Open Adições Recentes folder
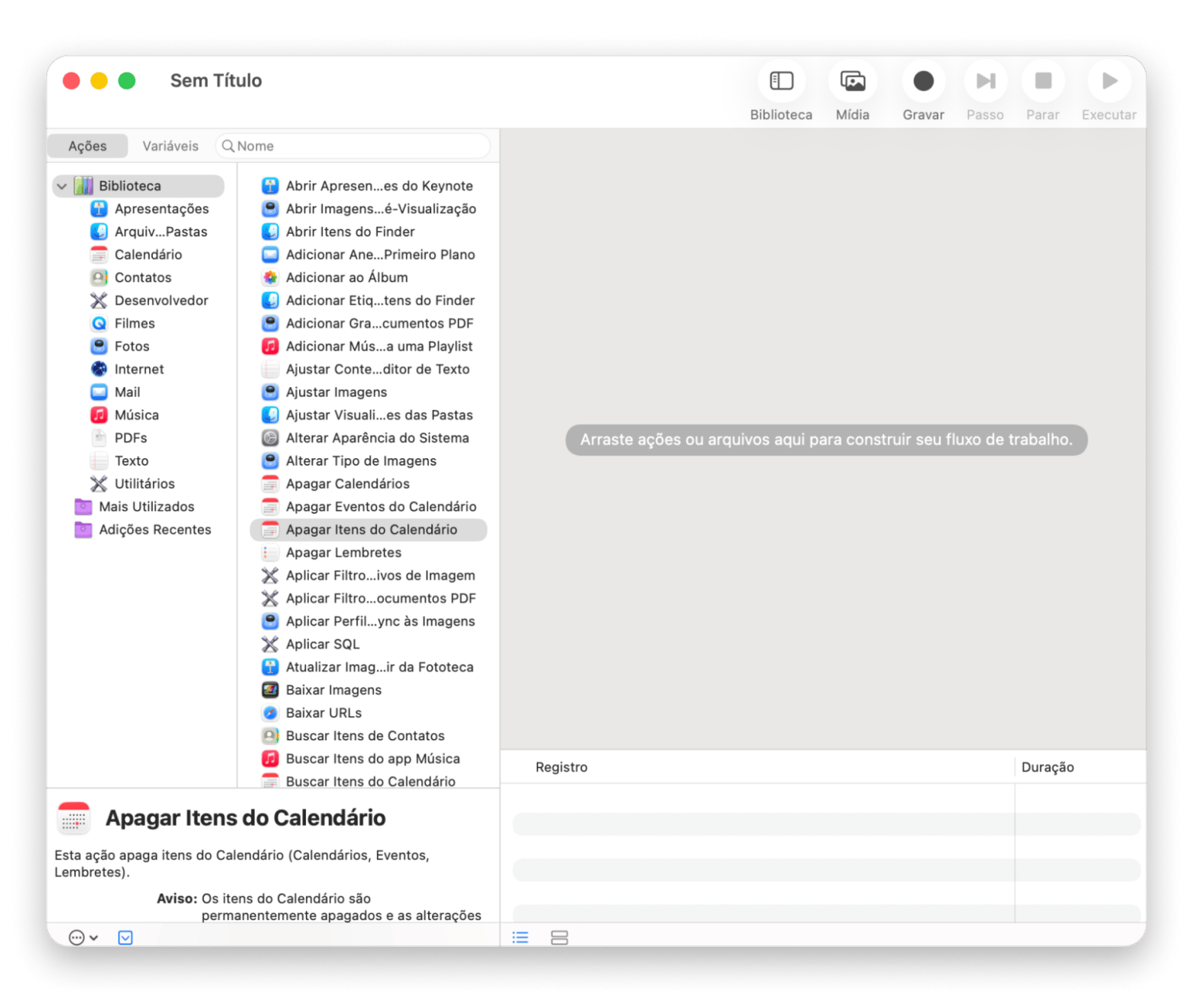The image size is (1193, 1008). coord(143,530)
